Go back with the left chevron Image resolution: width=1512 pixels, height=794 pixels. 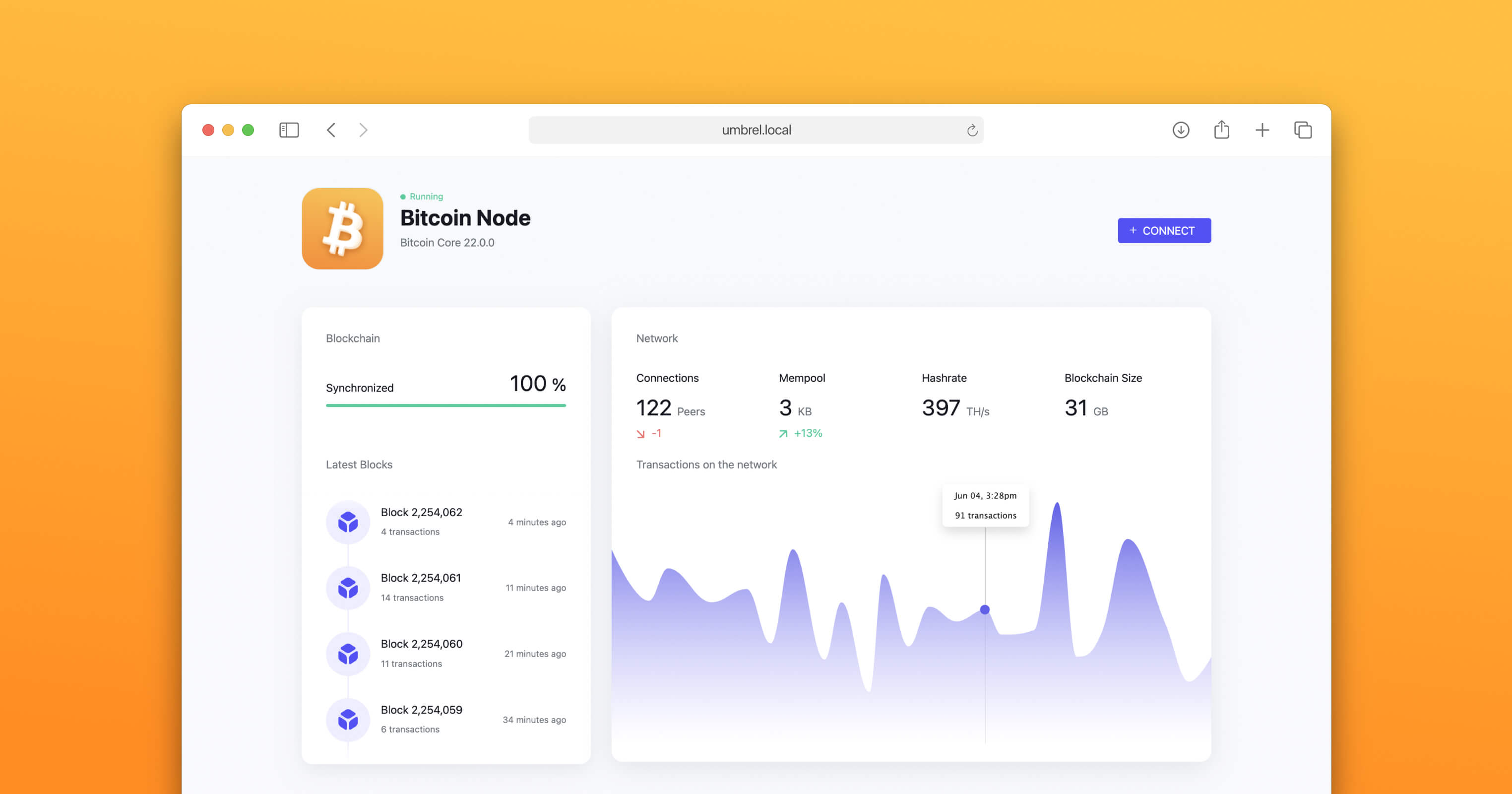[331, 130]
